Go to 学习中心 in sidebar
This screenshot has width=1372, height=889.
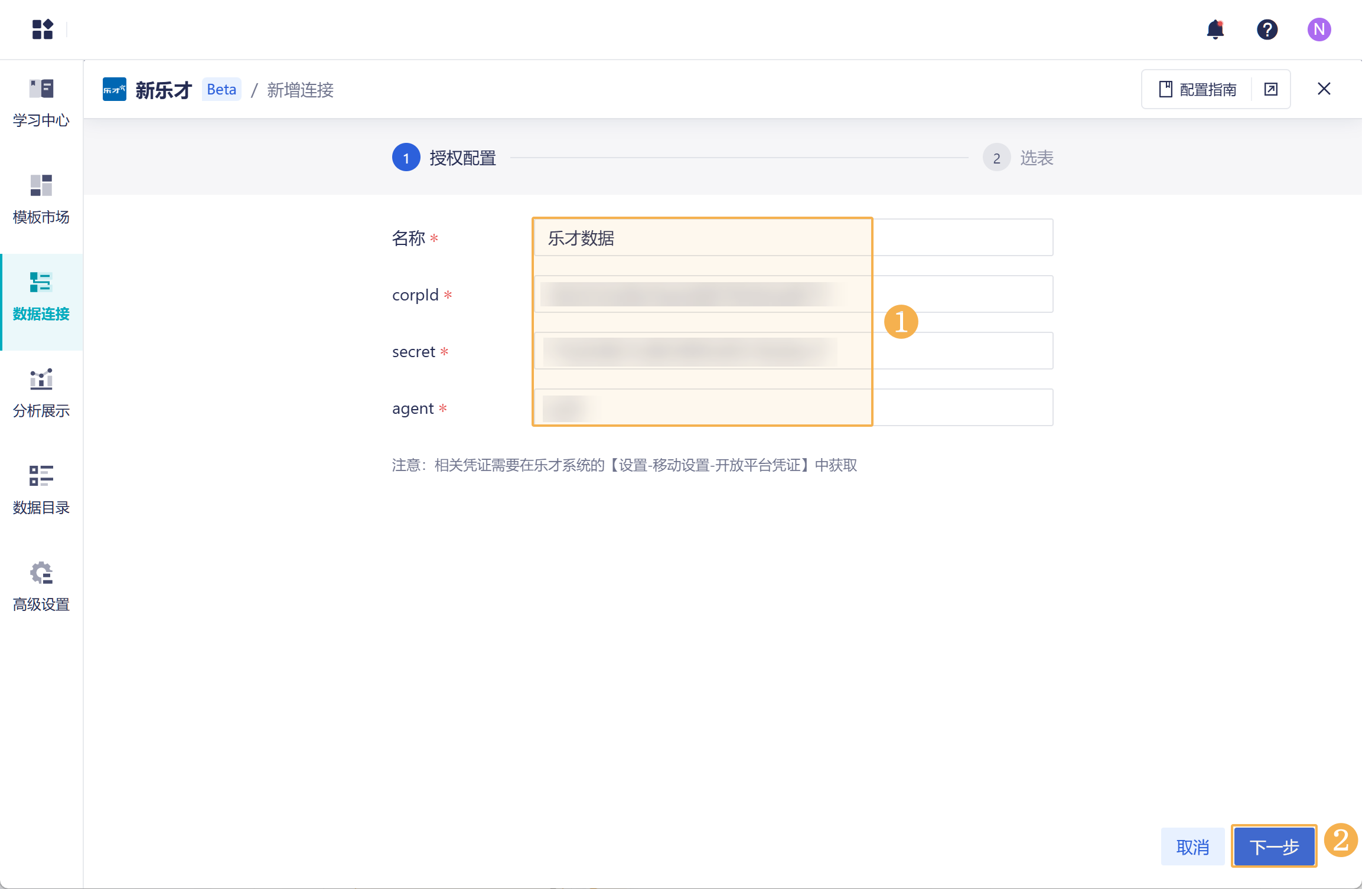pos(41,103)
